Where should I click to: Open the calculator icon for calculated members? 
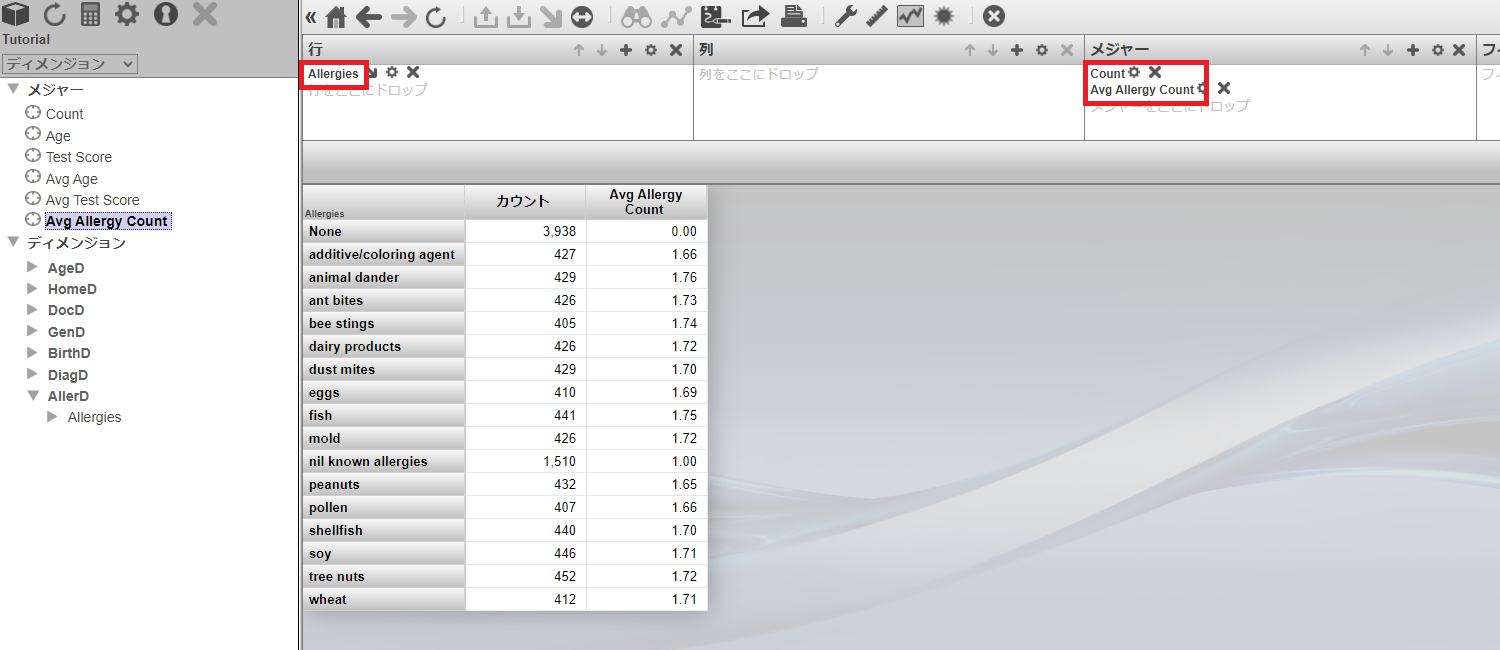point(91,14)
